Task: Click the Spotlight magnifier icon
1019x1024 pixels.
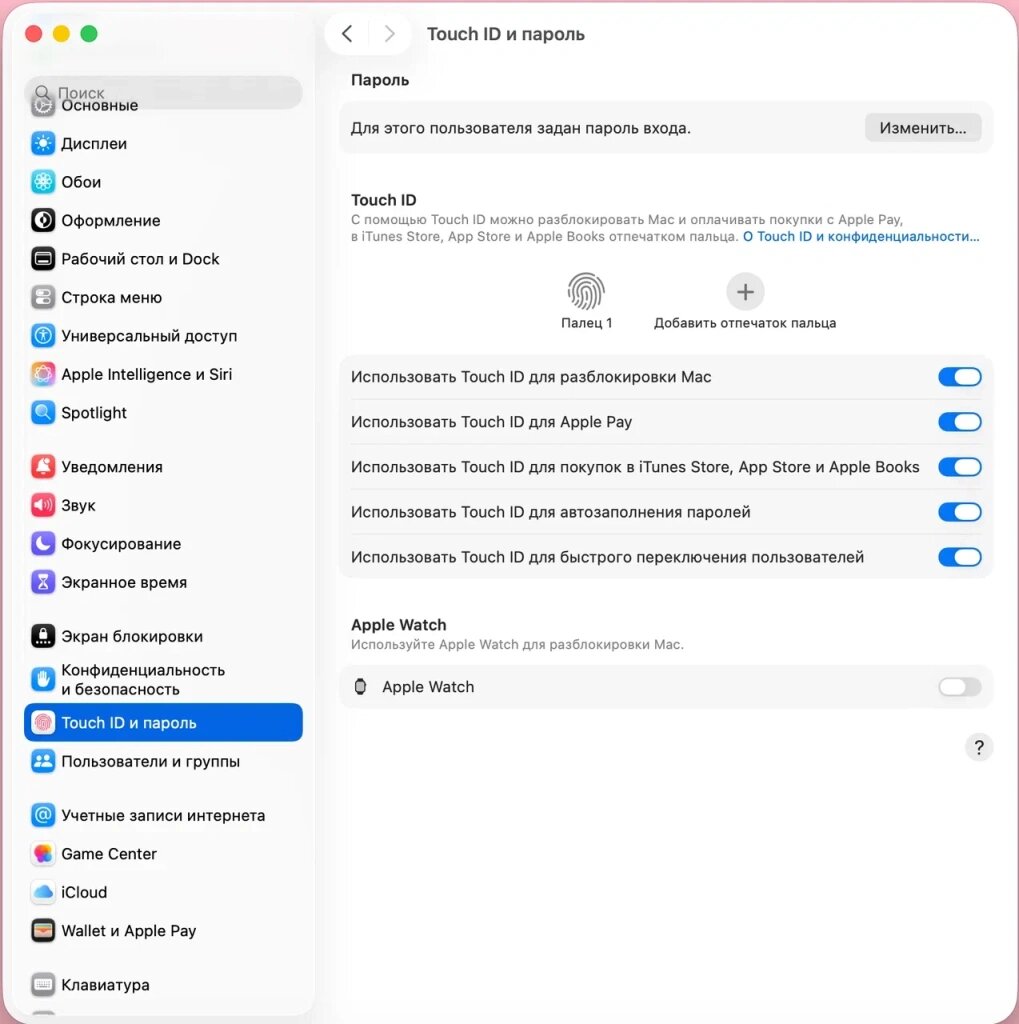Action: pos(43,413)
